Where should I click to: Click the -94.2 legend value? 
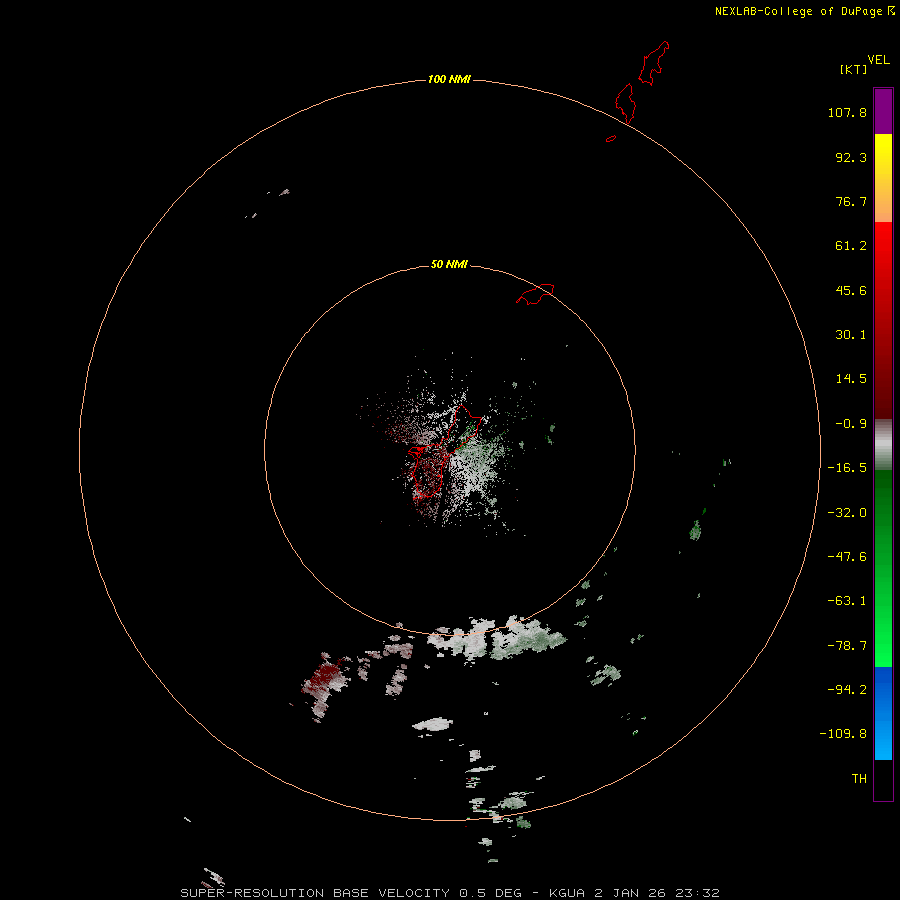tap(847, 689)
